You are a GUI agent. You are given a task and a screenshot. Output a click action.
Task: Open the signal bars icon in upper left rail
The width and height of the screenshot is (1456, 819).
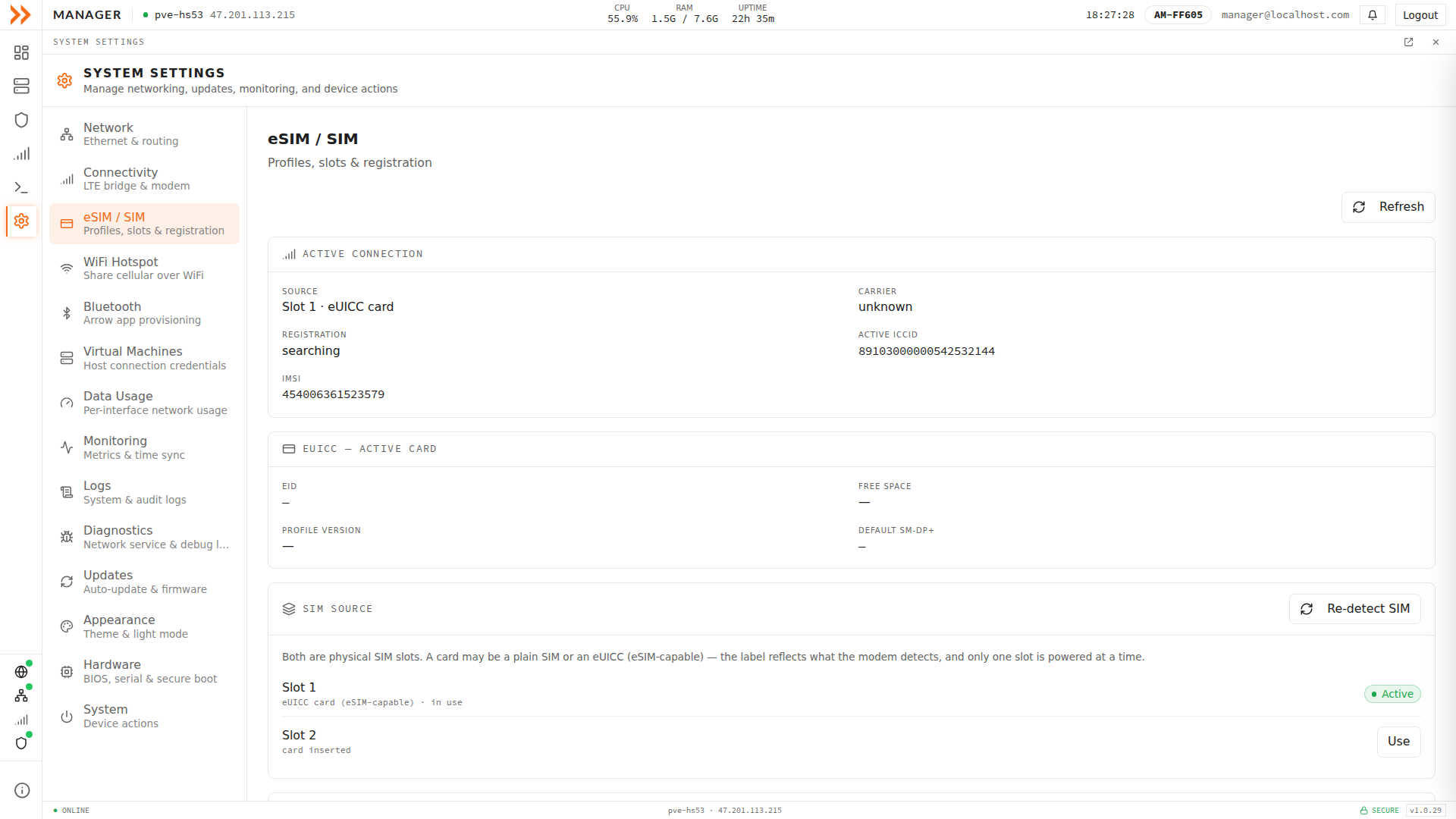(21, 154)
